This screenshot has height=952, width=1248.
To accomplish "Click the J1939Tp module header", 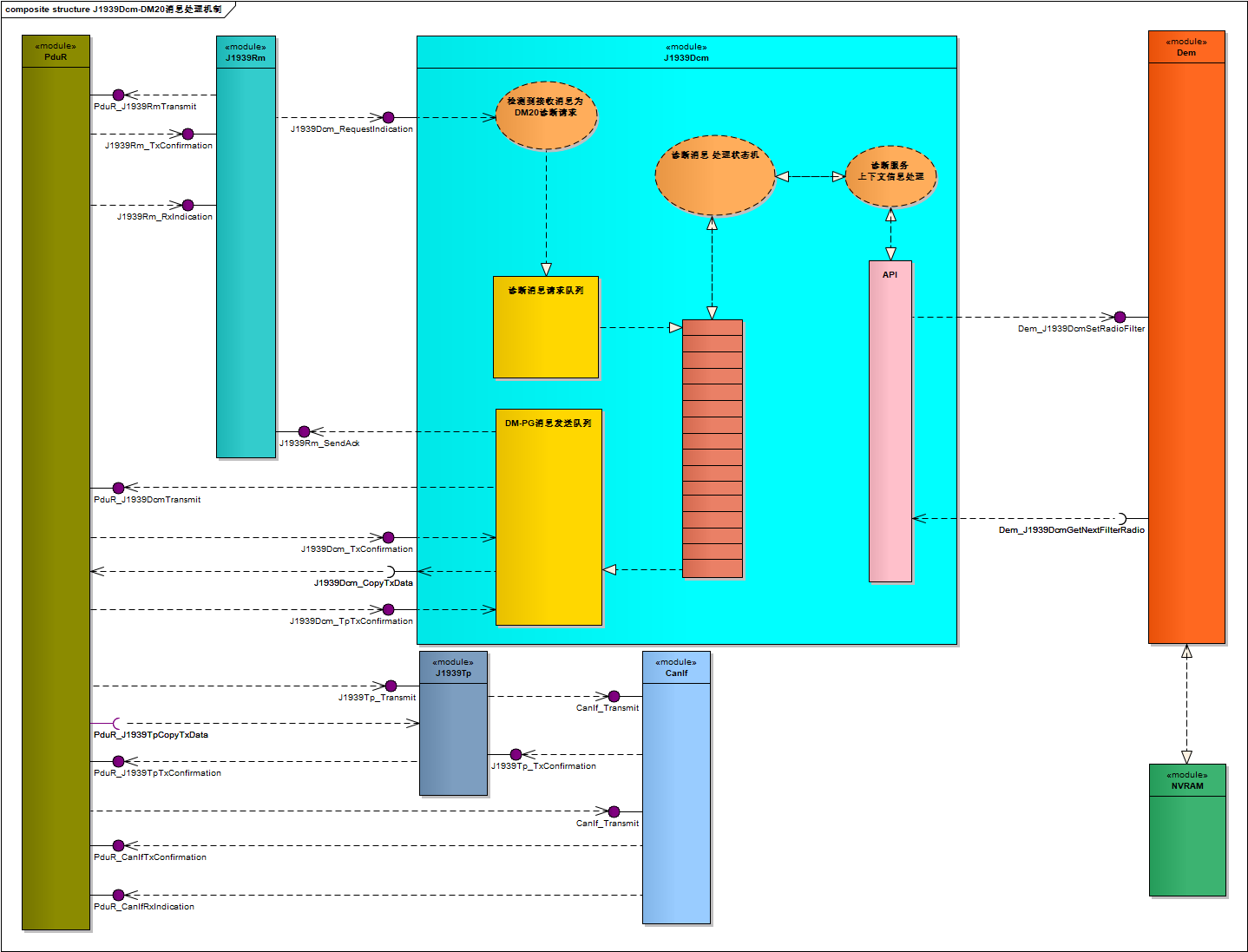I will coord(453,667).
